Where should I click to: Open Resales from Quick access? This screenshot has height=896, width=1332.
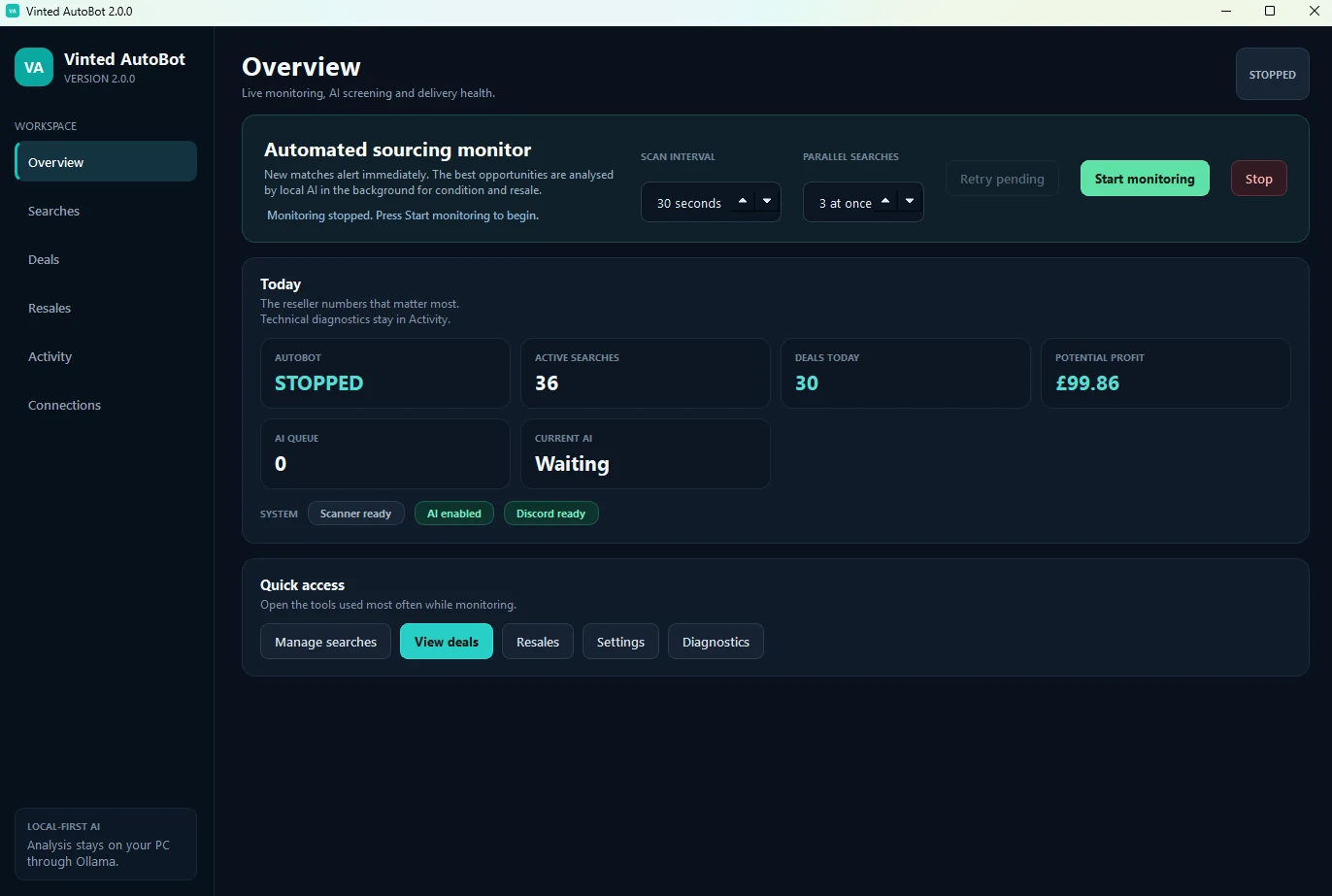click(x=538, y=642)
